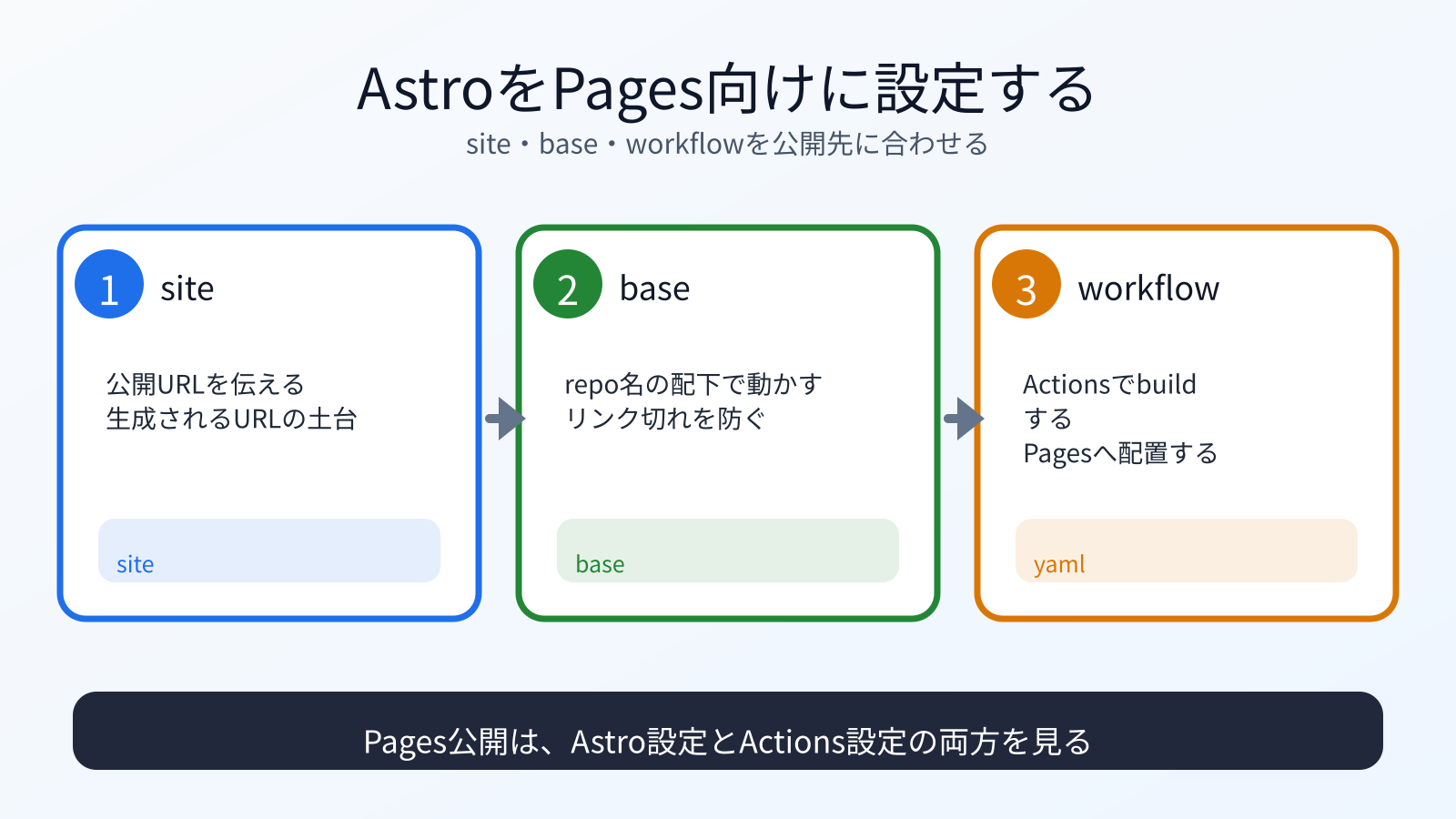
Task: Click the workflow heading beside circle 3
Action: click(1148, 288)
